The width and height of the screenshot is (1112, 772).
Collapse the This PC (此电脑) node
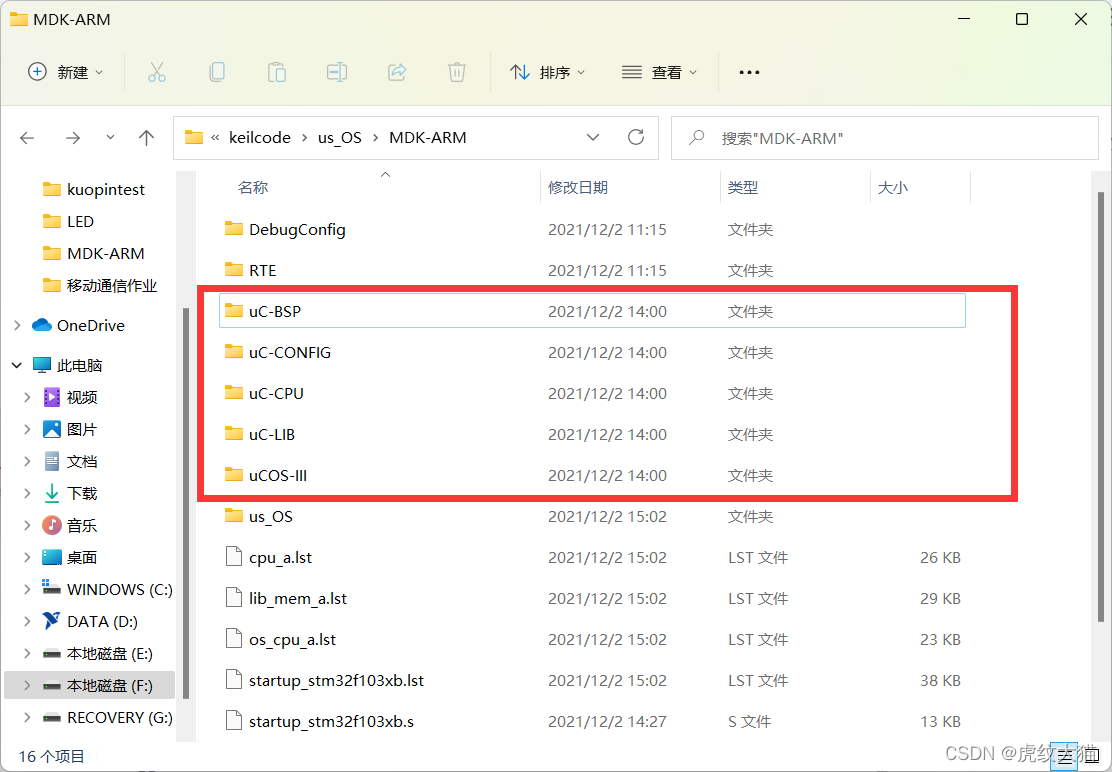pyautogui.click(x=17, y=365)
